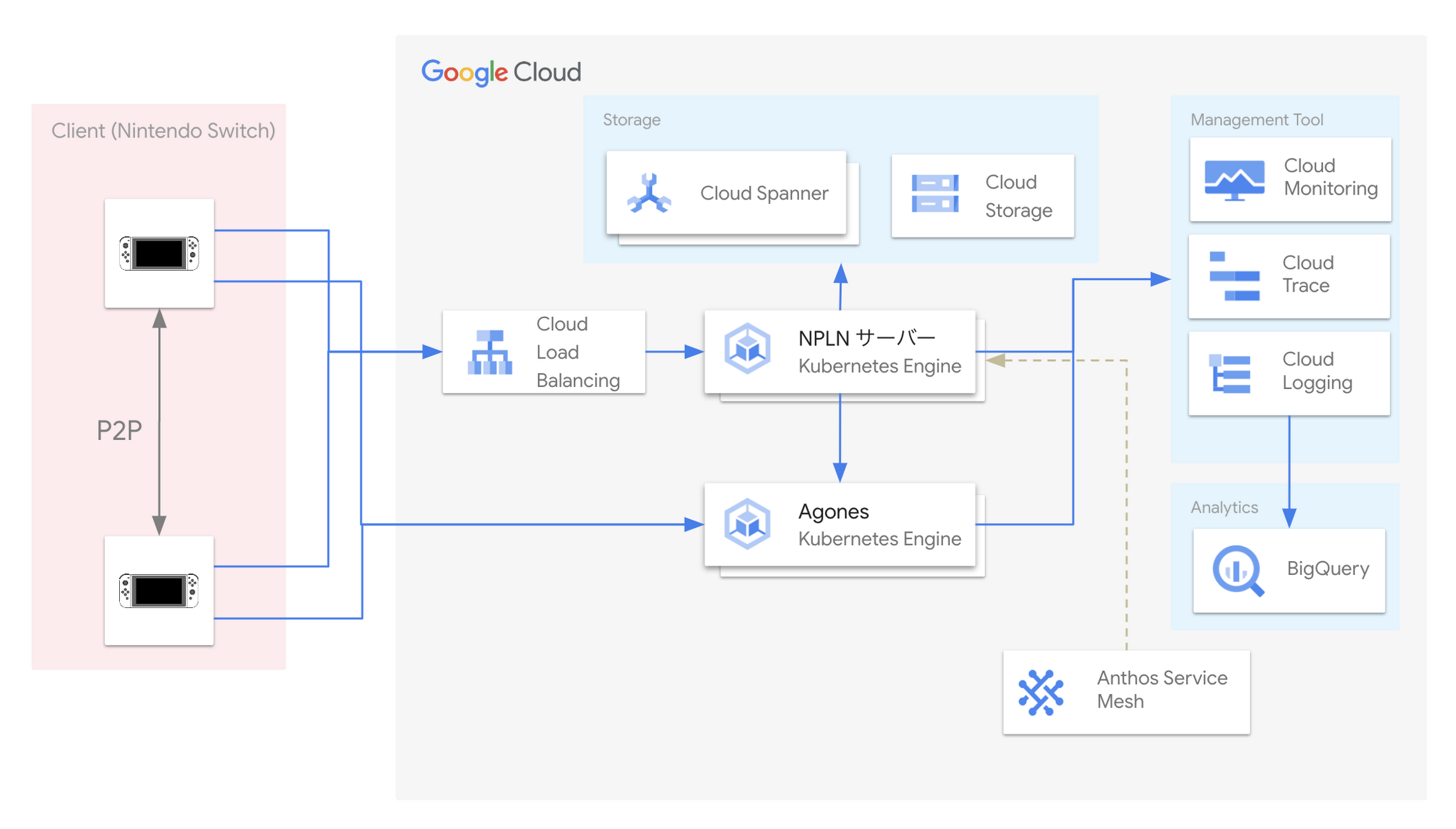Select the 'Cloud Logging' label text
Image resolution: width=1456 pixels, height=829 pixels.
coord(1317,371)
